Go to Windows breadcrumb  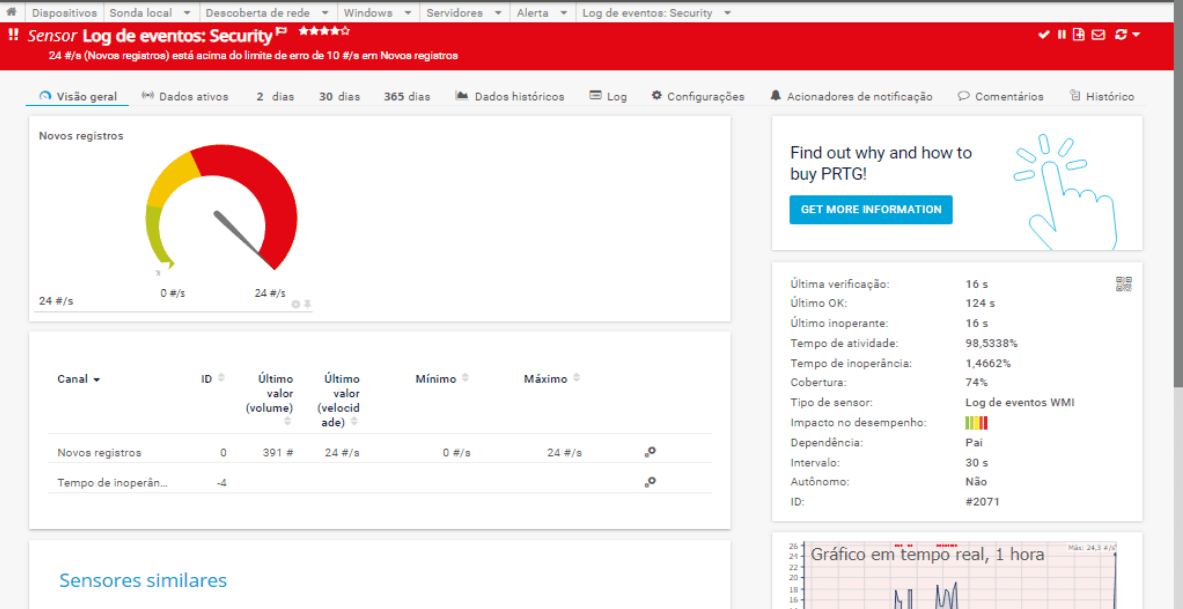(x=368, y=13)
